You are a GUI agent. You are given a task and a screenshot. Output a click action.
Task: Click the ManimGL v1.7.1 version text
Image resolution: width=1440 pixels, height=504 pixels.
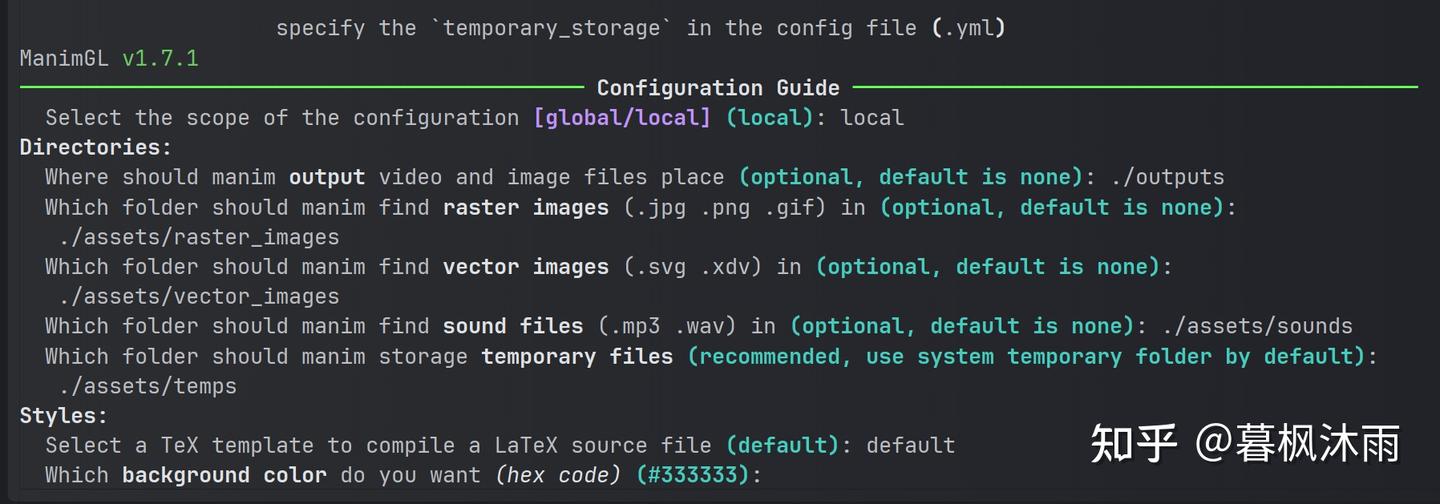click(109, 58)
